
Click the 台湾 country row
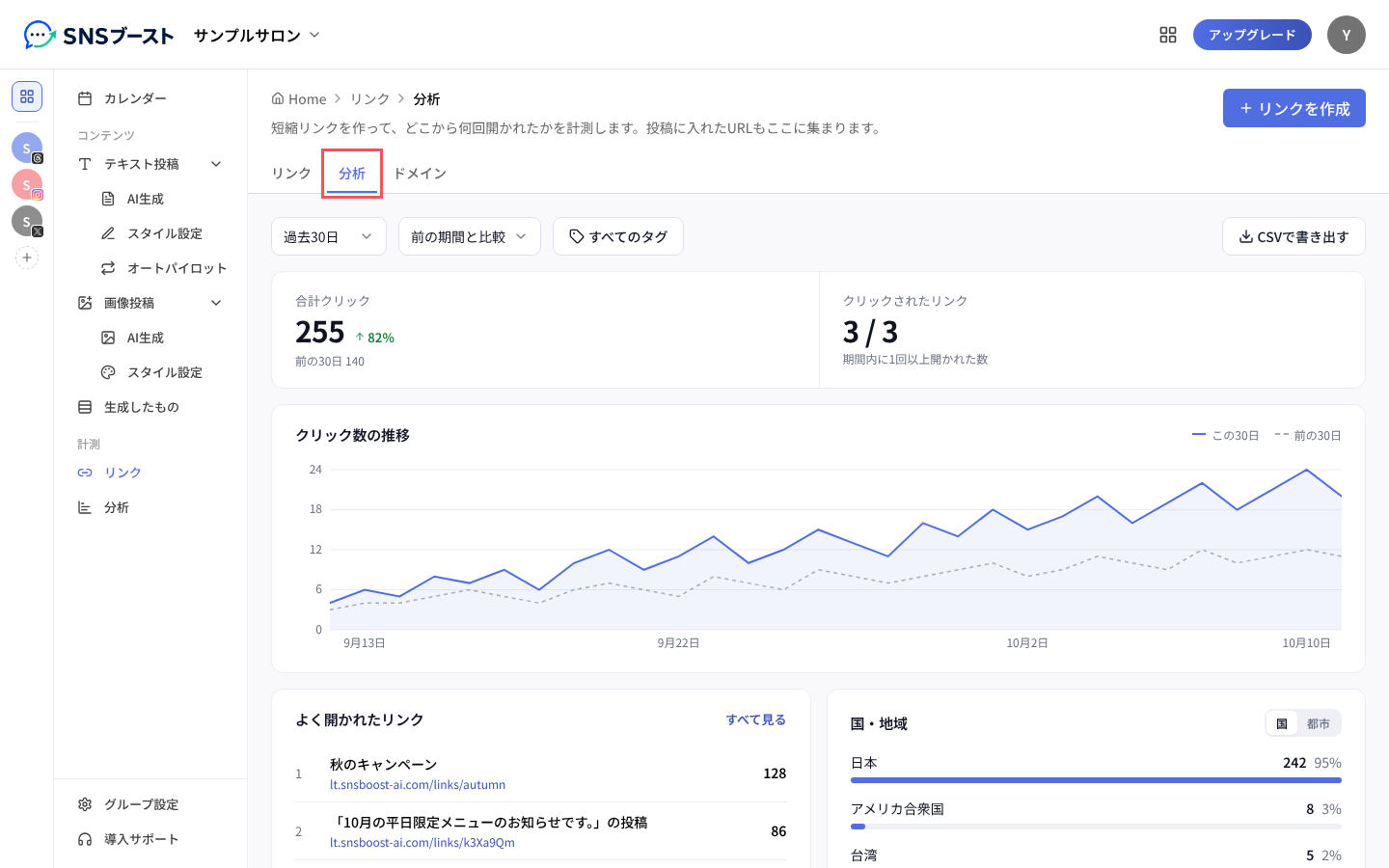tap(1096, 855)
